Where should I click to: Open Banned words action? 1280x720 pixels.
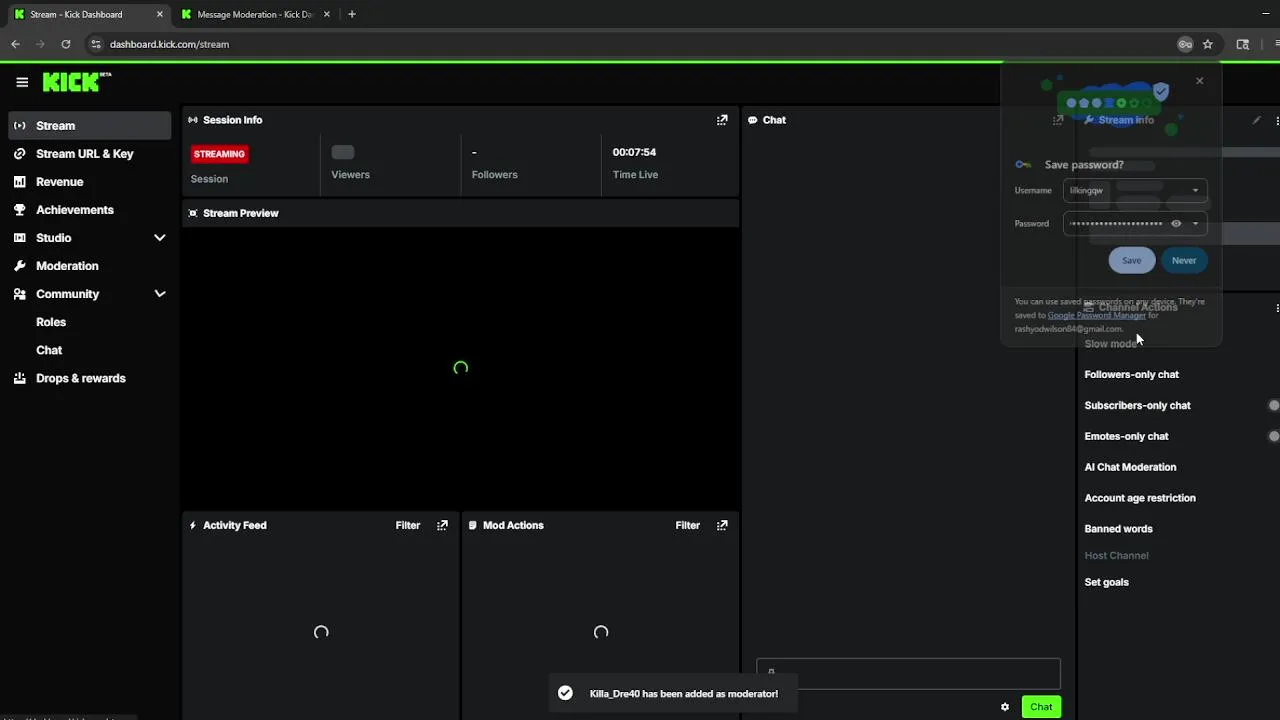click(x=1118, y=529)
